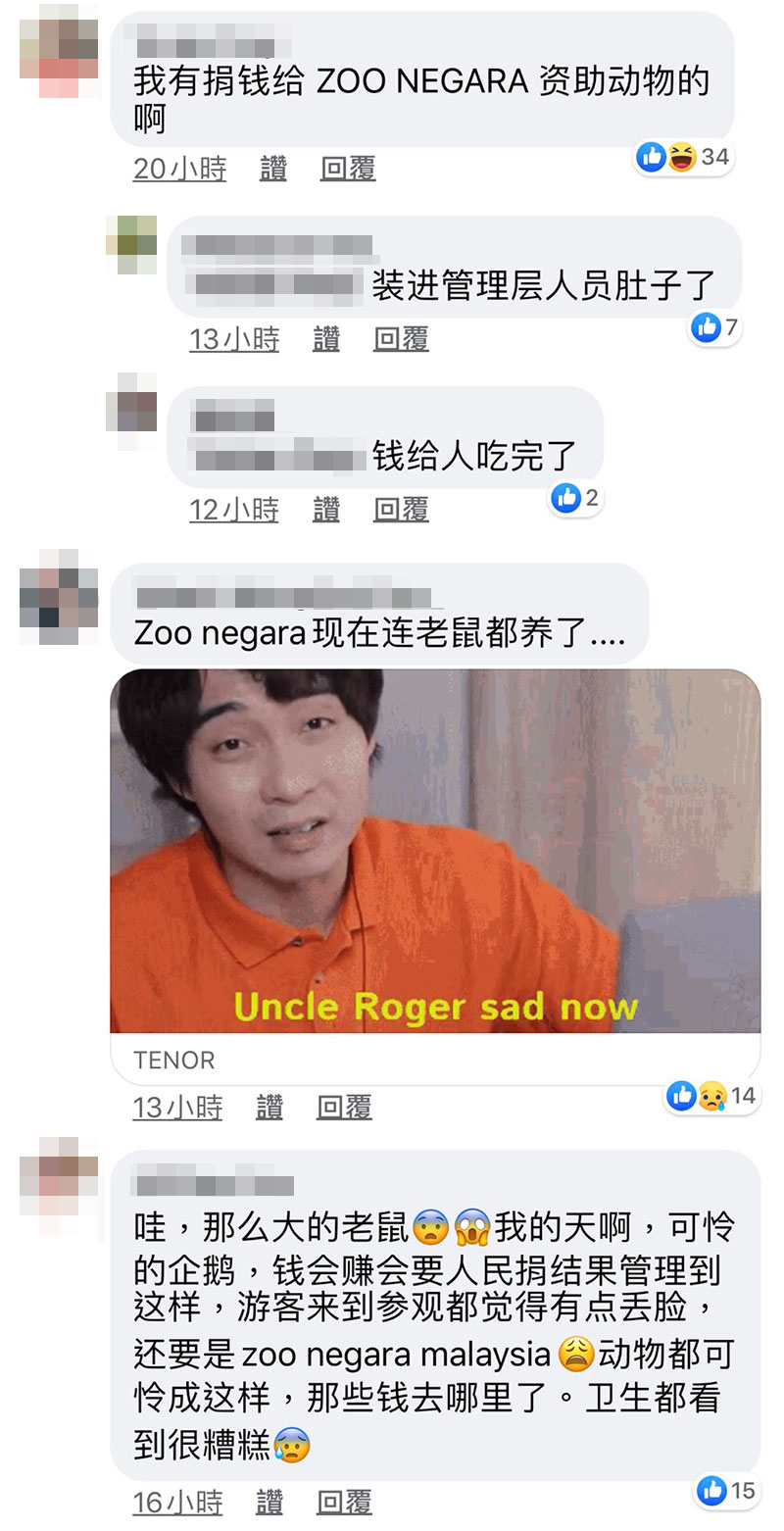This screenshot has height=1531, width=784.
Task: Reply to 钱给人吃完了 comment
Action: pos(401,510)
